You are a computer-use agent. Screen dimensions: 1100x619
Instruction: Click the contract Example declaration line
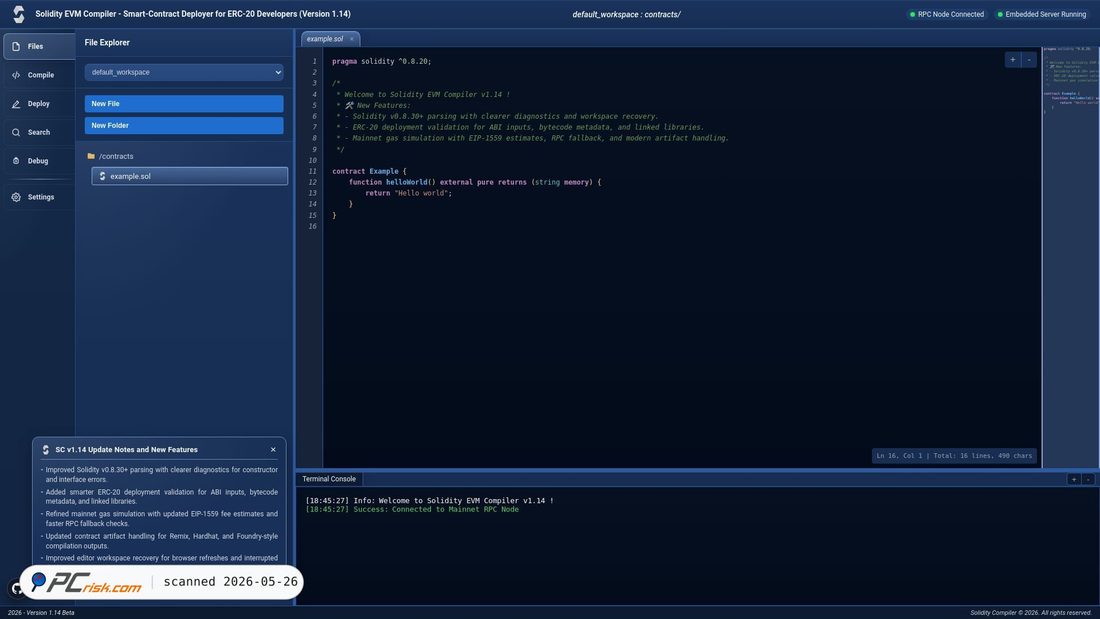(369, 171)
